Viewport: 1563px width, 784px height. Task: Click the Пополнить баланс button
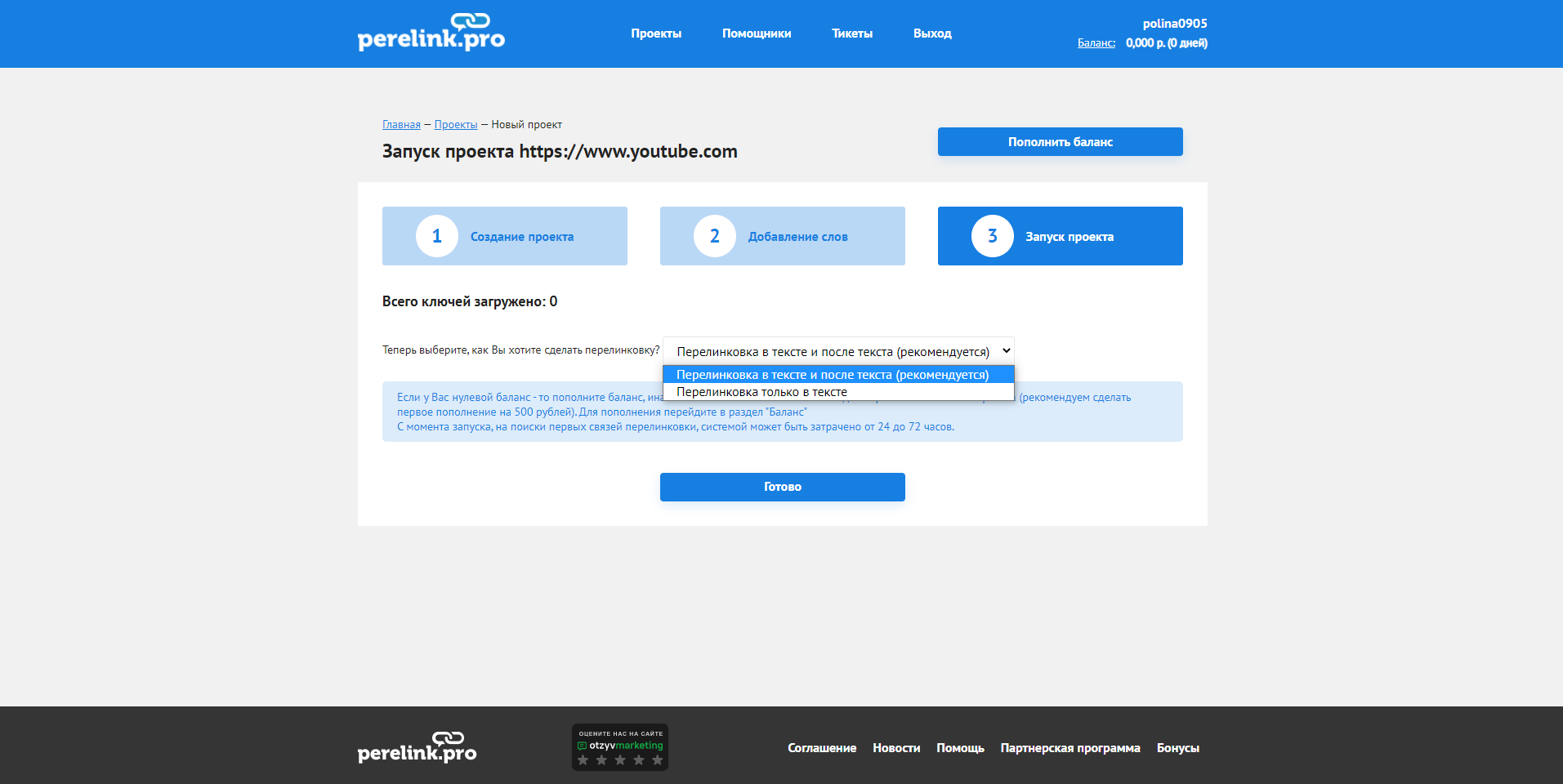click(1061, 141)
